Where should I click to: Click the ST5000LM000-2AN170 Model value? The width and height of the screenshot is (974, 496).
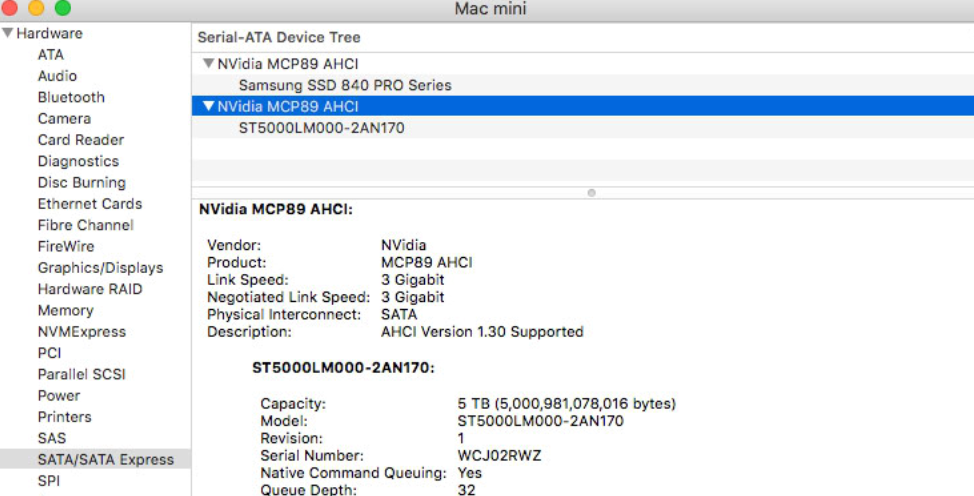pos(540,421)
